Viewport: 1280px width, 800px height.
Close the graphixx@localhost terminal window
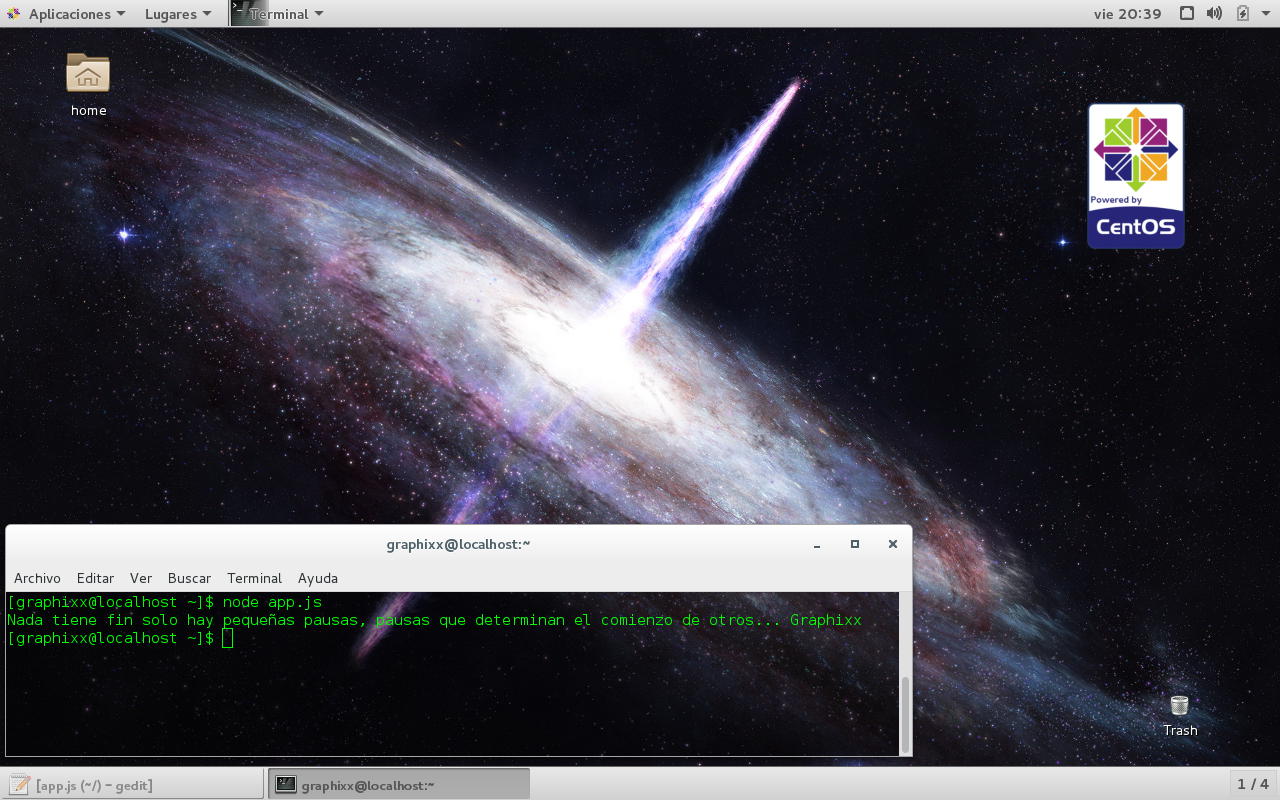pos(893,544)
